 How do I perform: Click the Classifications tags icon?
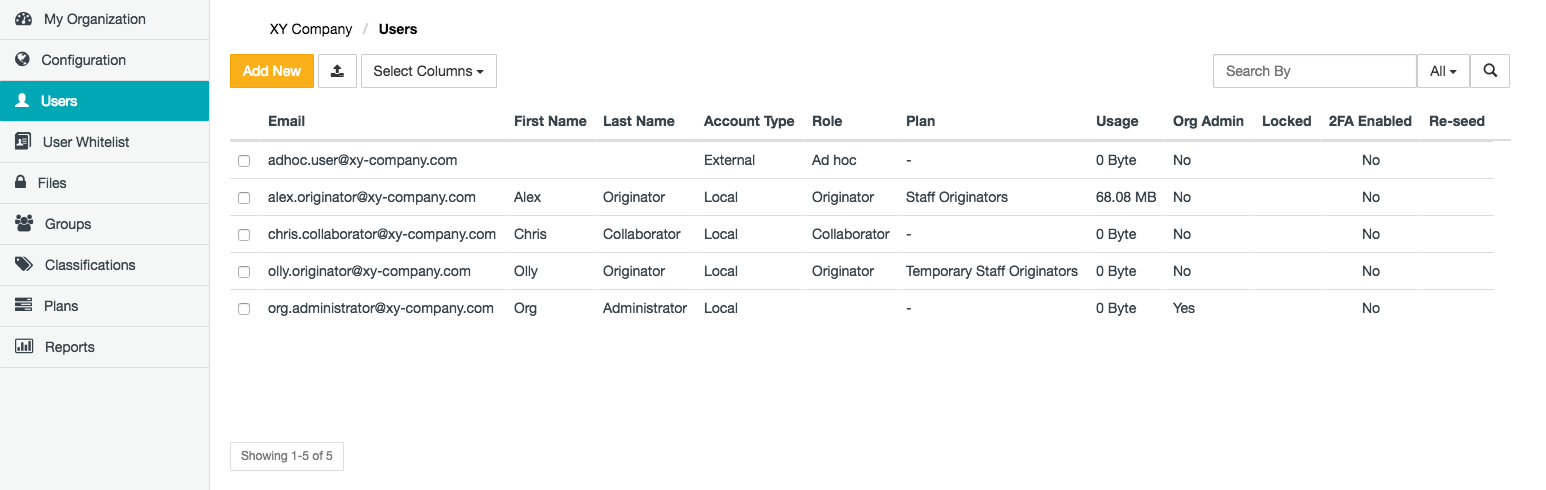24,265
